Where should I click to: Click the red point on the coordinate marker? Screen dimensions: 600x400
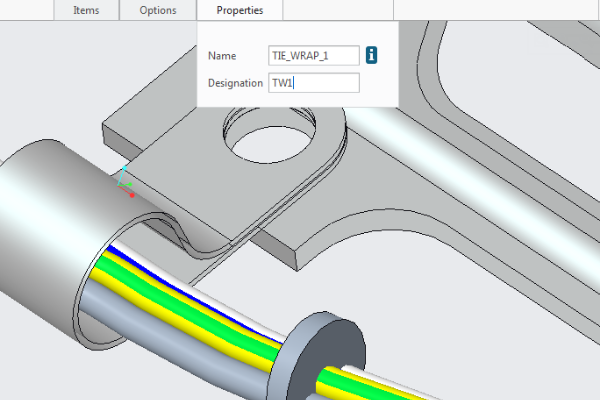131,195
